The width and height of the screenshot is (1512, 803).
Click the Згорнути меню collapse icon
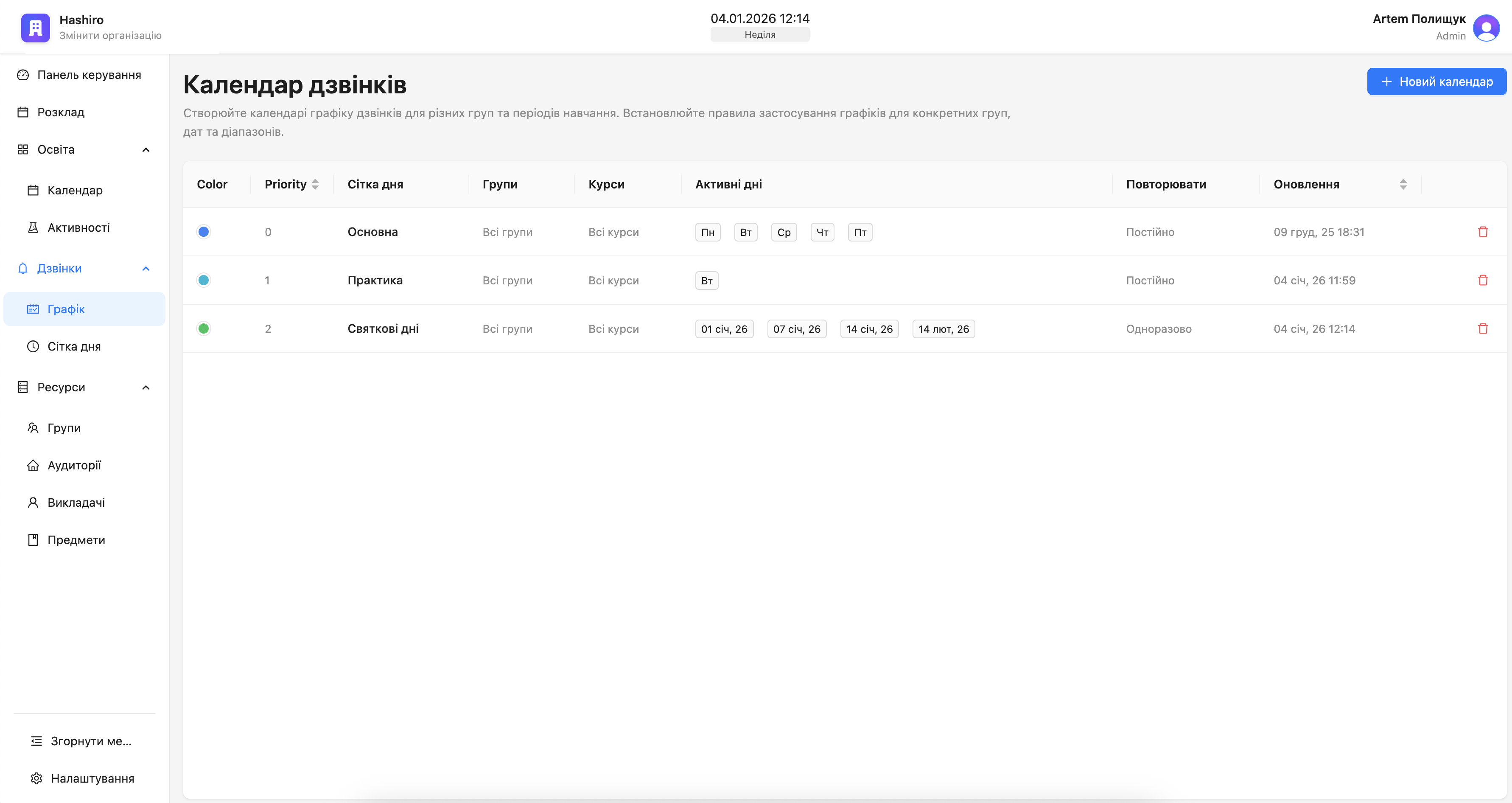(36, 741)
